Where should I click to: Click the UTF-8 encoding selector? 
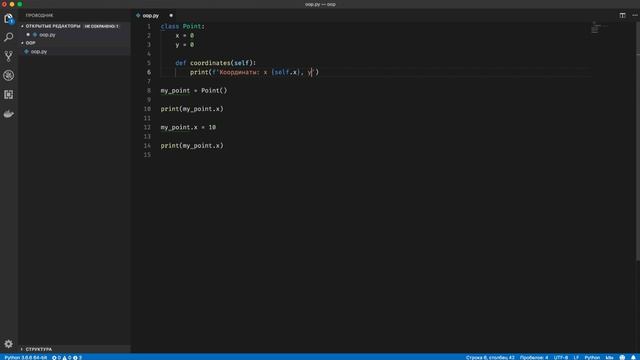[560, 357]
